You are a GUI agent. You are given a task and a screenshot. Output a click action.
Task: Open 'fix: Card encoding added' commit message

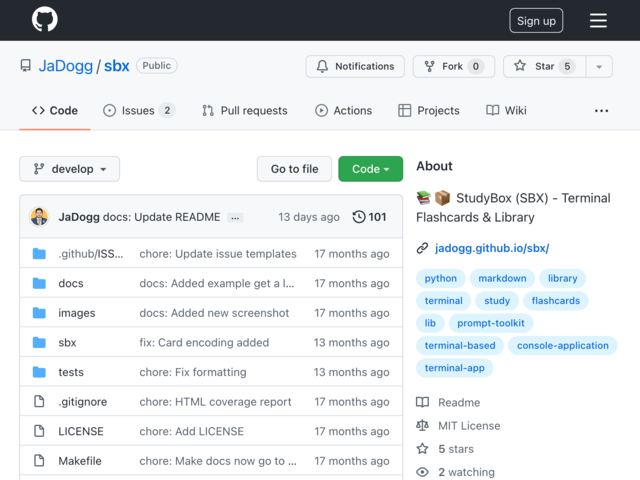(204, 342)
